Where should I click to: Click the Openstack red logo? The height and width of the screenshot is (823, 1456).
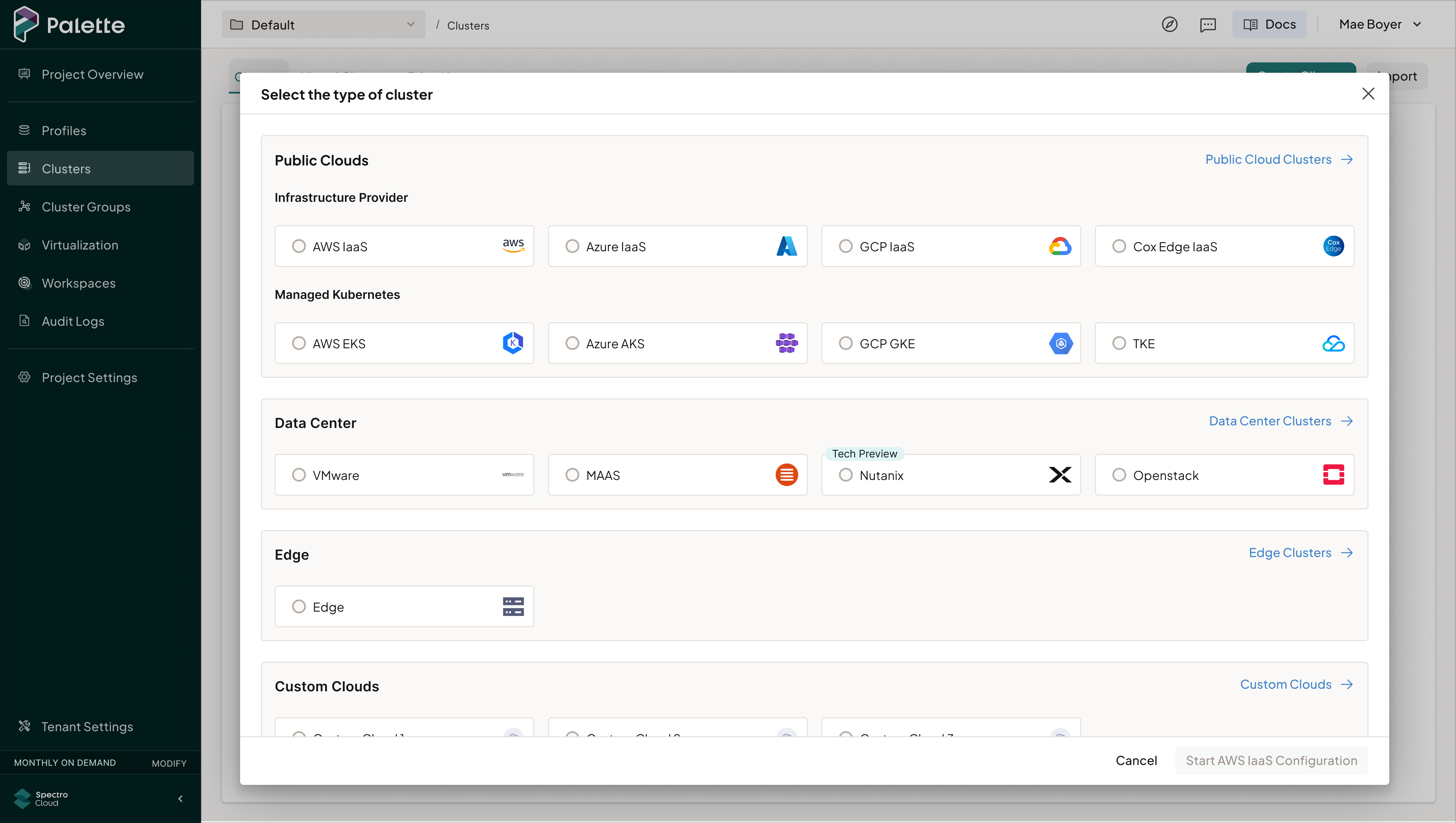point(1333,475)
